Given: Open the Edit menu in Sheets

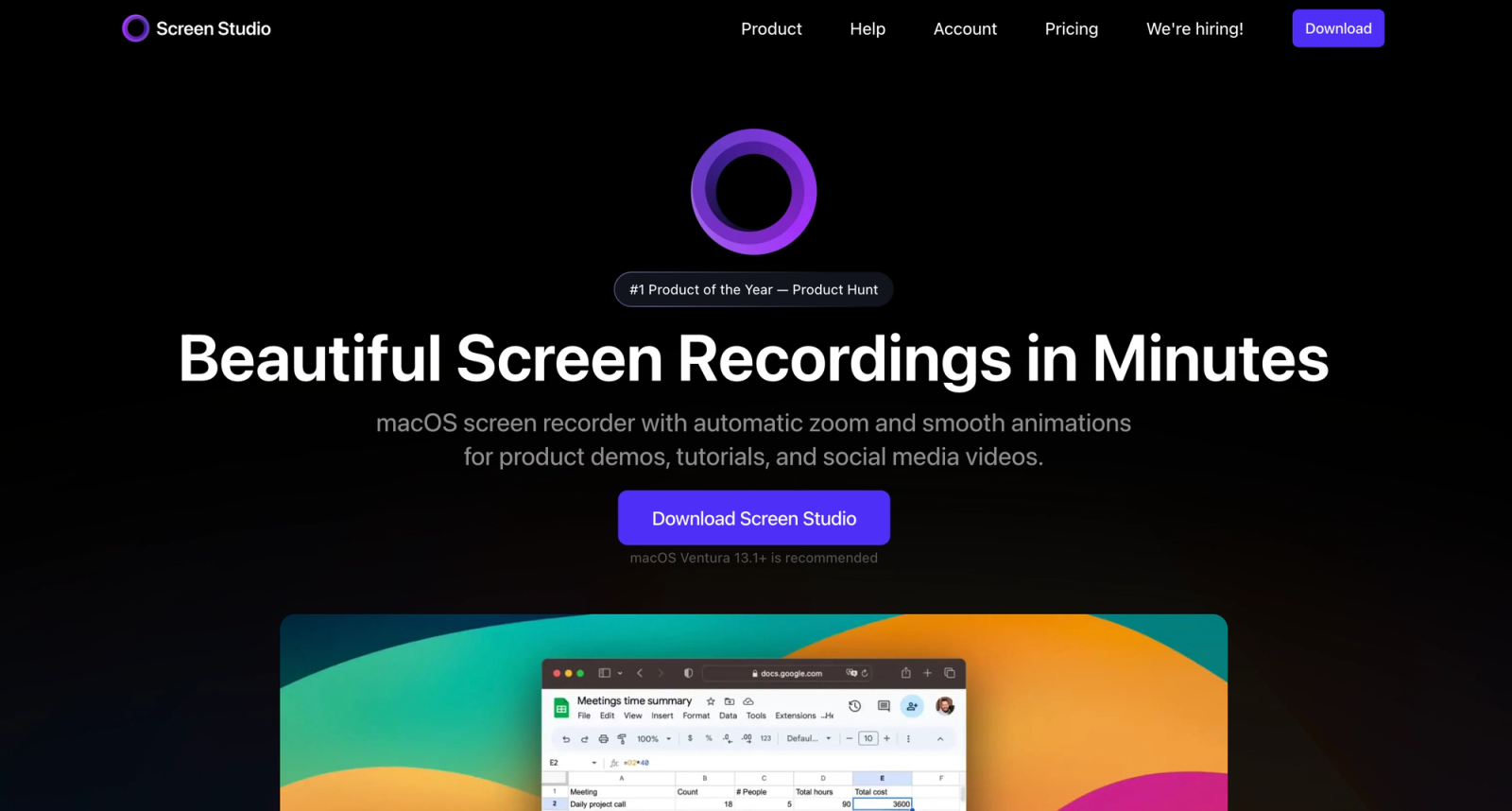Looking at the screenshot, I should point(607,716).
